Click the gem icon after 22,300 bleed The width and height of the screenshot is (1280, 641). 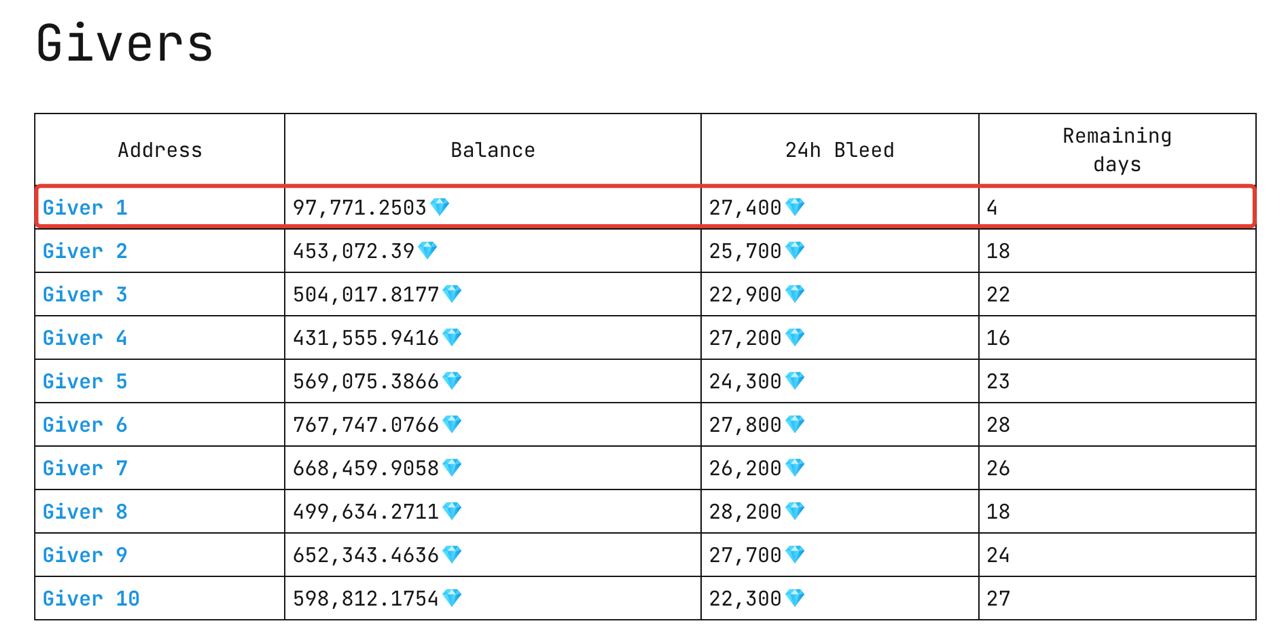(795, 599)
